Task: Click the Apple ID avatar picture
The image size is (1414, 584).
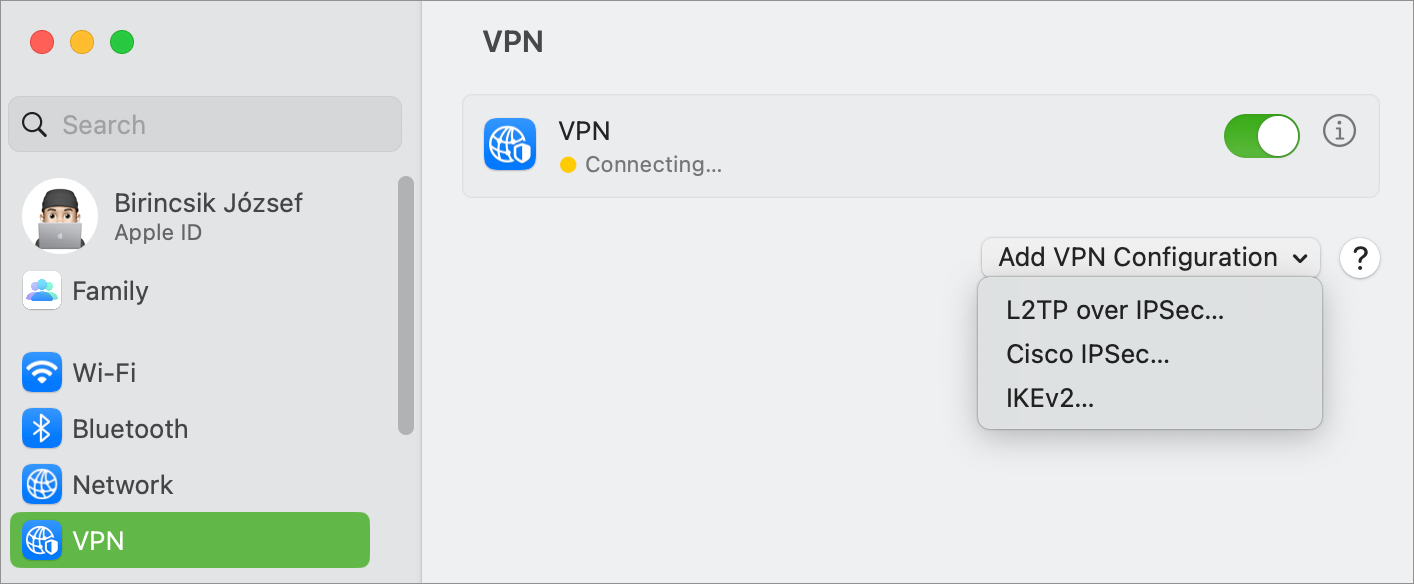Action: (60, 216)
